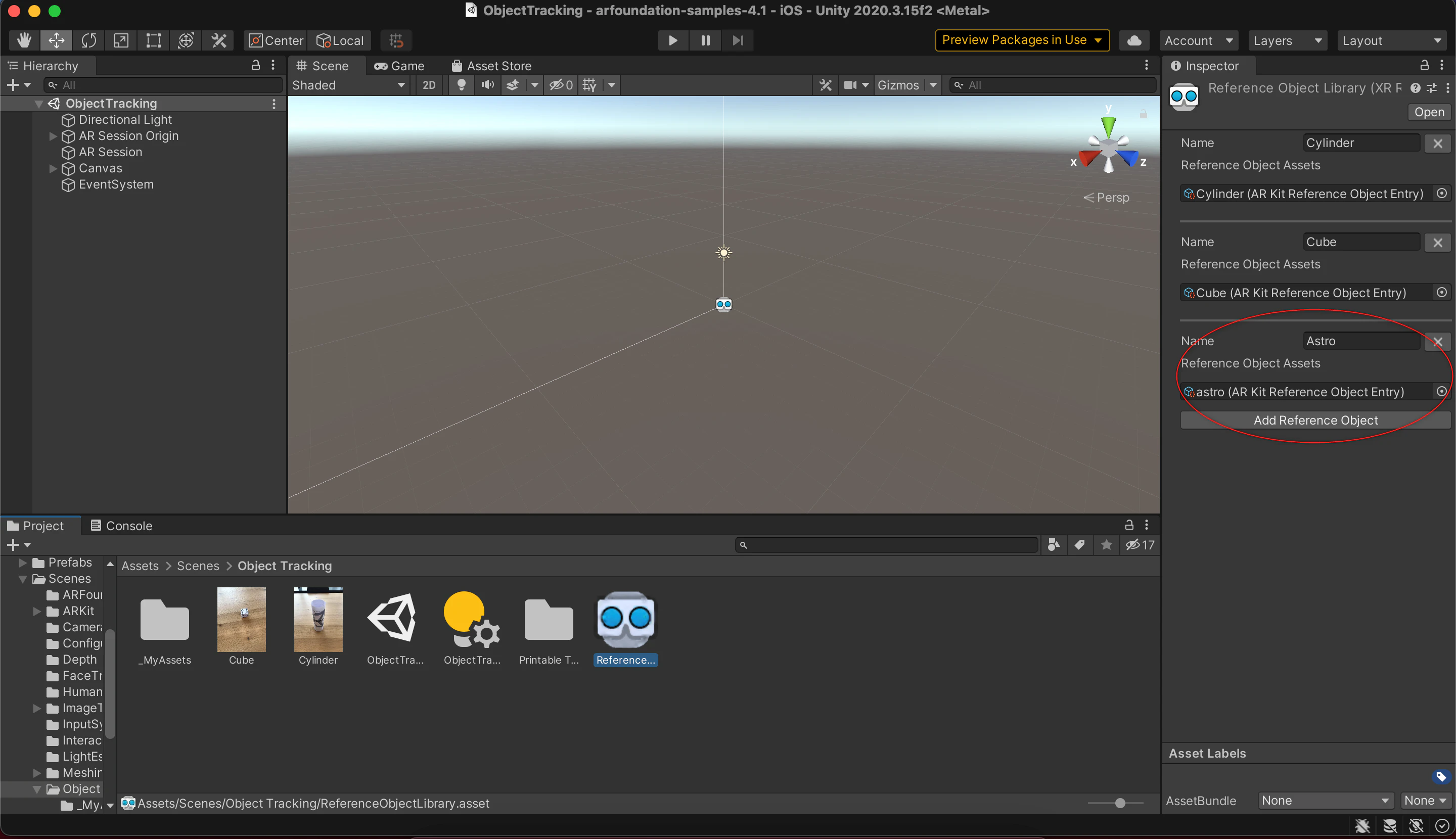Open the Layout dropdown
This screenshot has width=1456, height=839.
[1391, 40]
